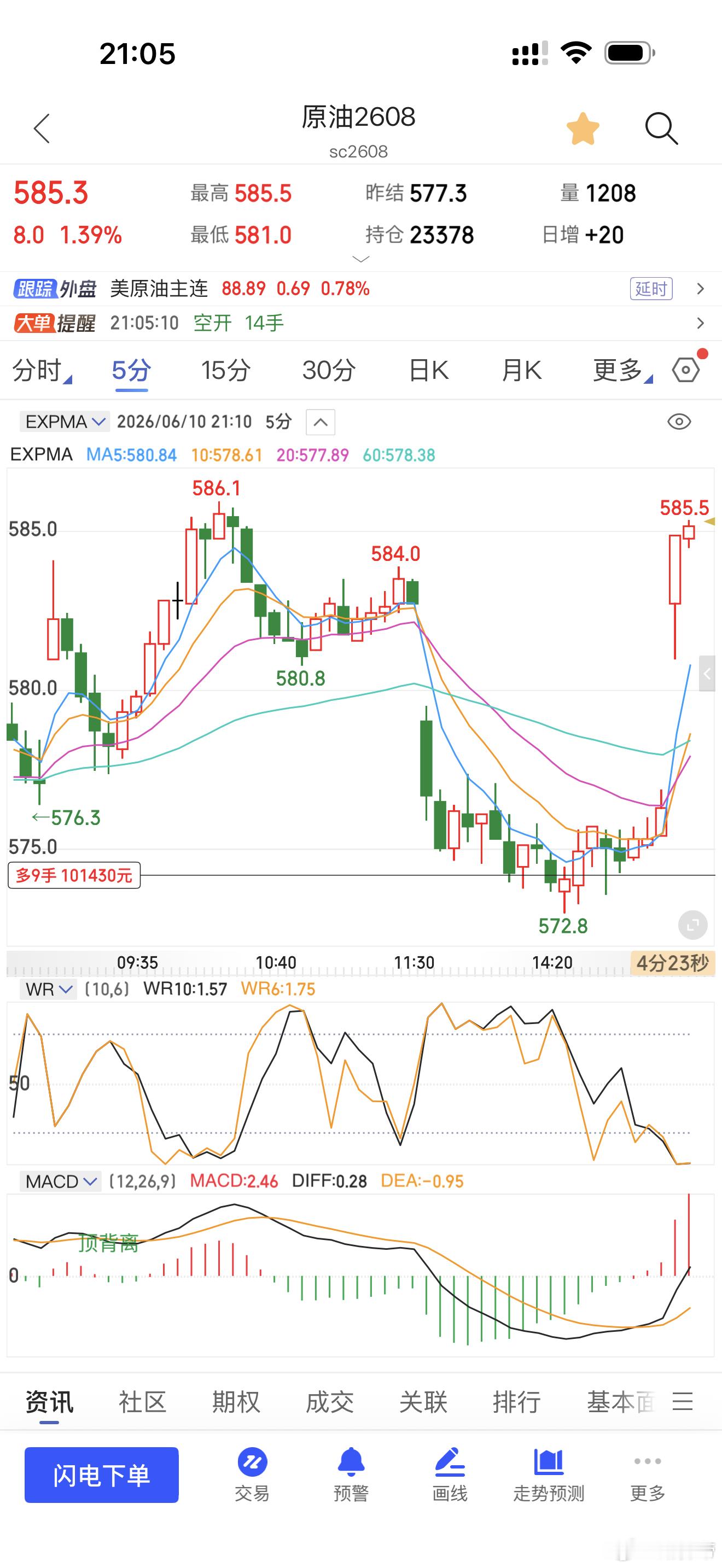722x1568 pixels.
Task: Open tab list hamburger menu icon
Action: (x=683, y=1401)
